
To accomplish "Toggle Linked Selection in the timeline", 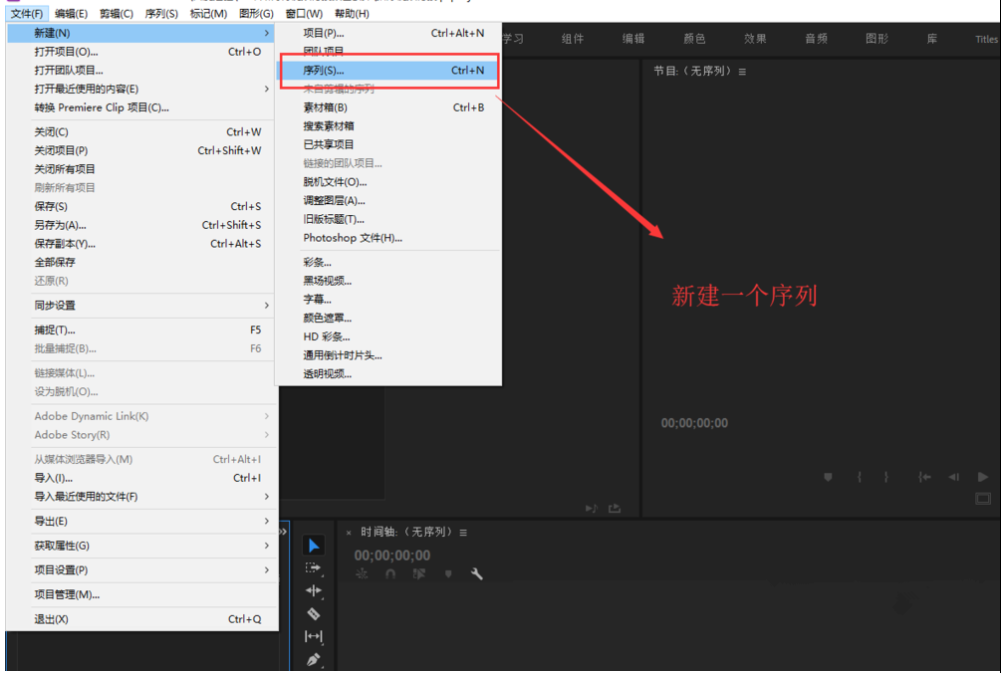I will [x=419, y=574].
